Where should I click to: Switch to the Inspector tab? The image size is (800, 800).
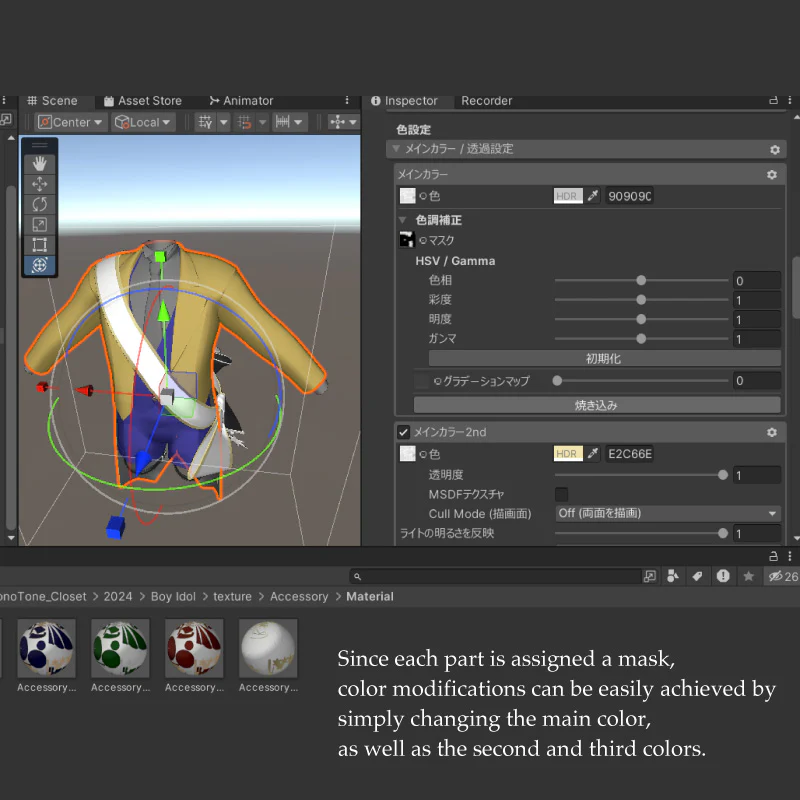(404, 101)
